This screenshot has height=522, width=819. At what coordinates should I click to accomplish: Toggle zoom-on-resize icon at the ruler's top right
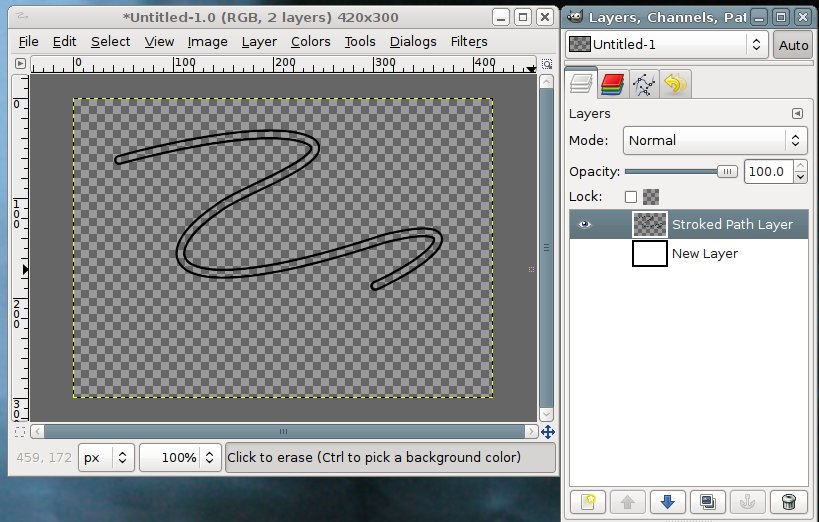coord(547,64)
